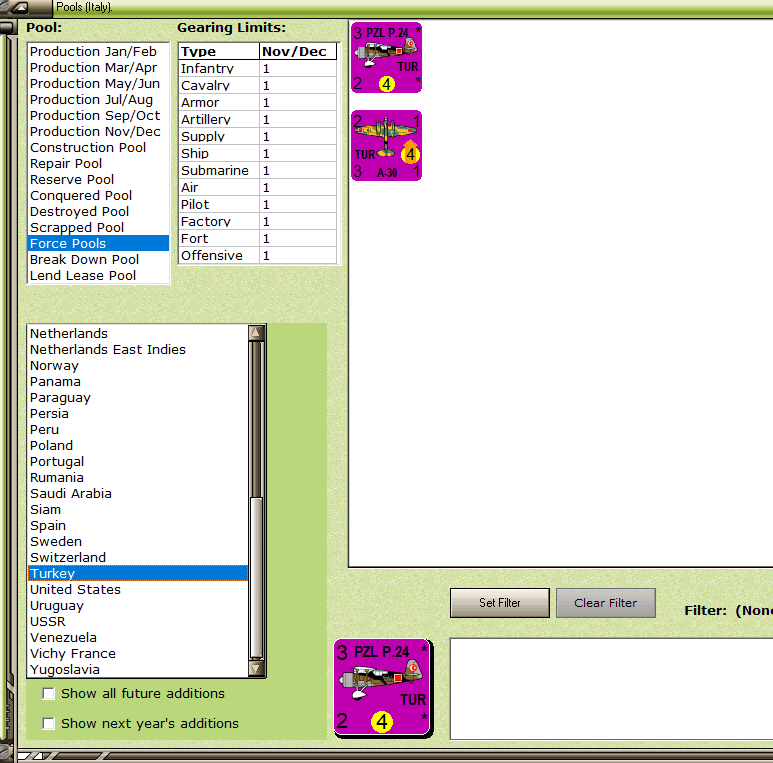Click the unit description text box
The height and width of the screenshot is (763, 773).
pos(611,689)
